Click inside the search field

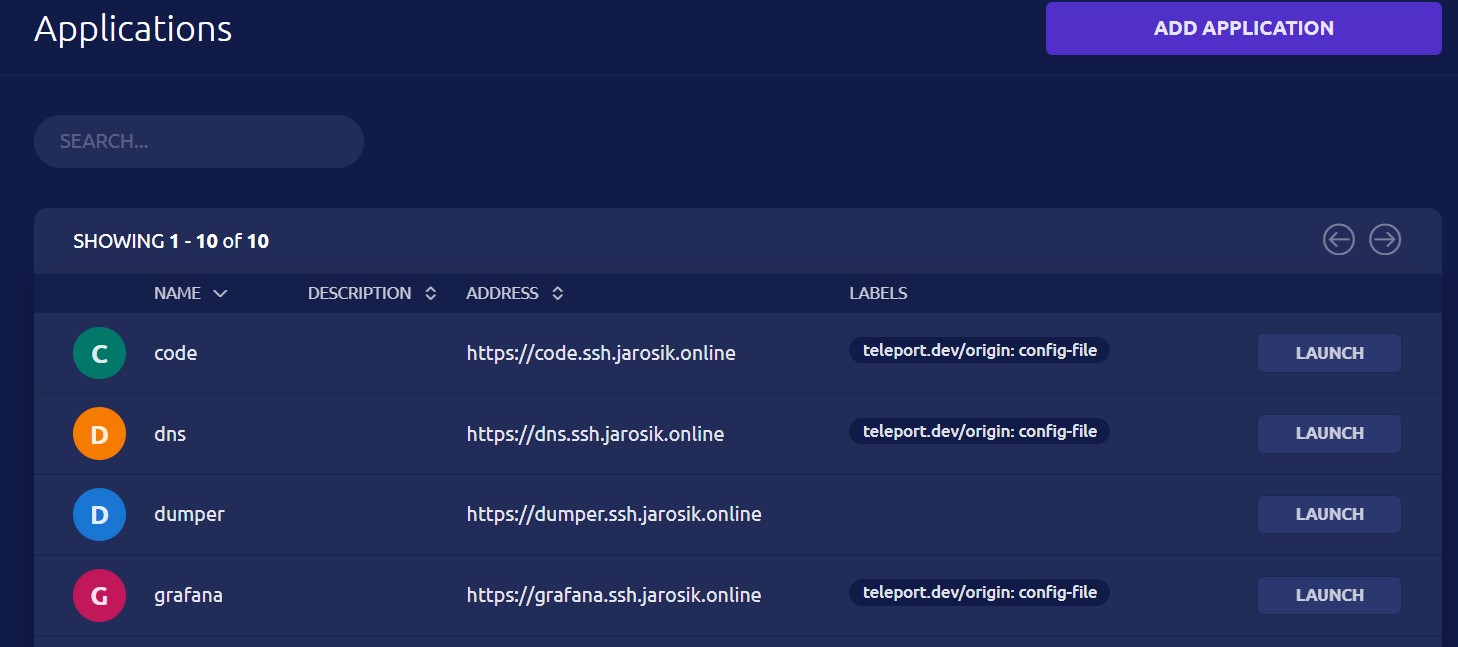[x=198, y=141]
